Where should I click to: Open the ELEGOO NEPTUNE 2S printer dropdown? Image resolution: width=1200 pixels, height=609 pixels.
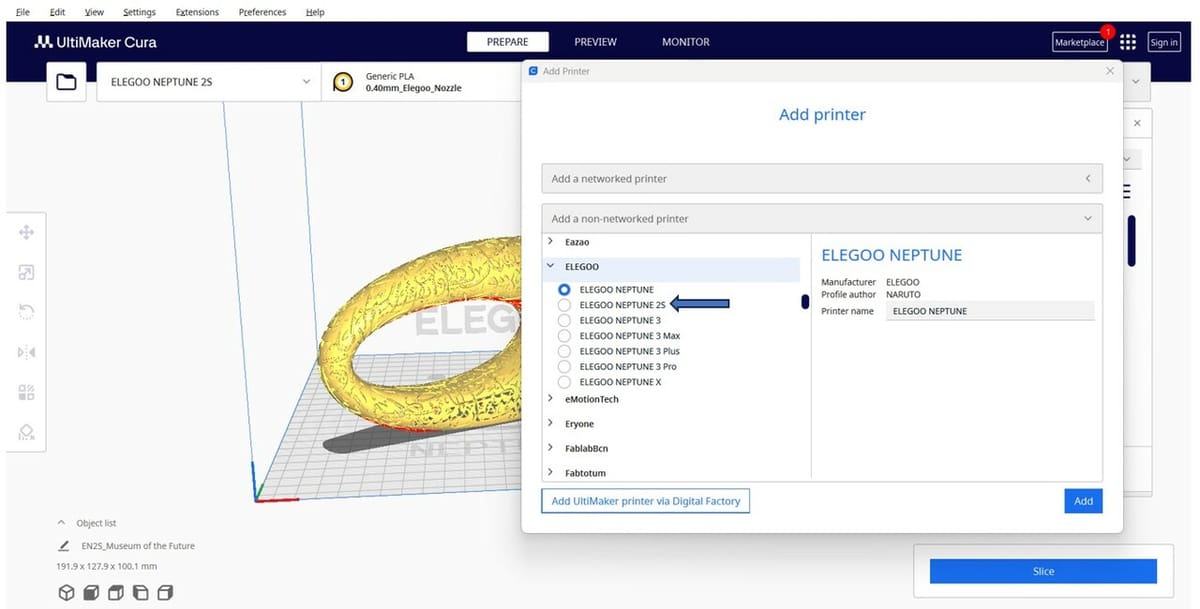208,82
